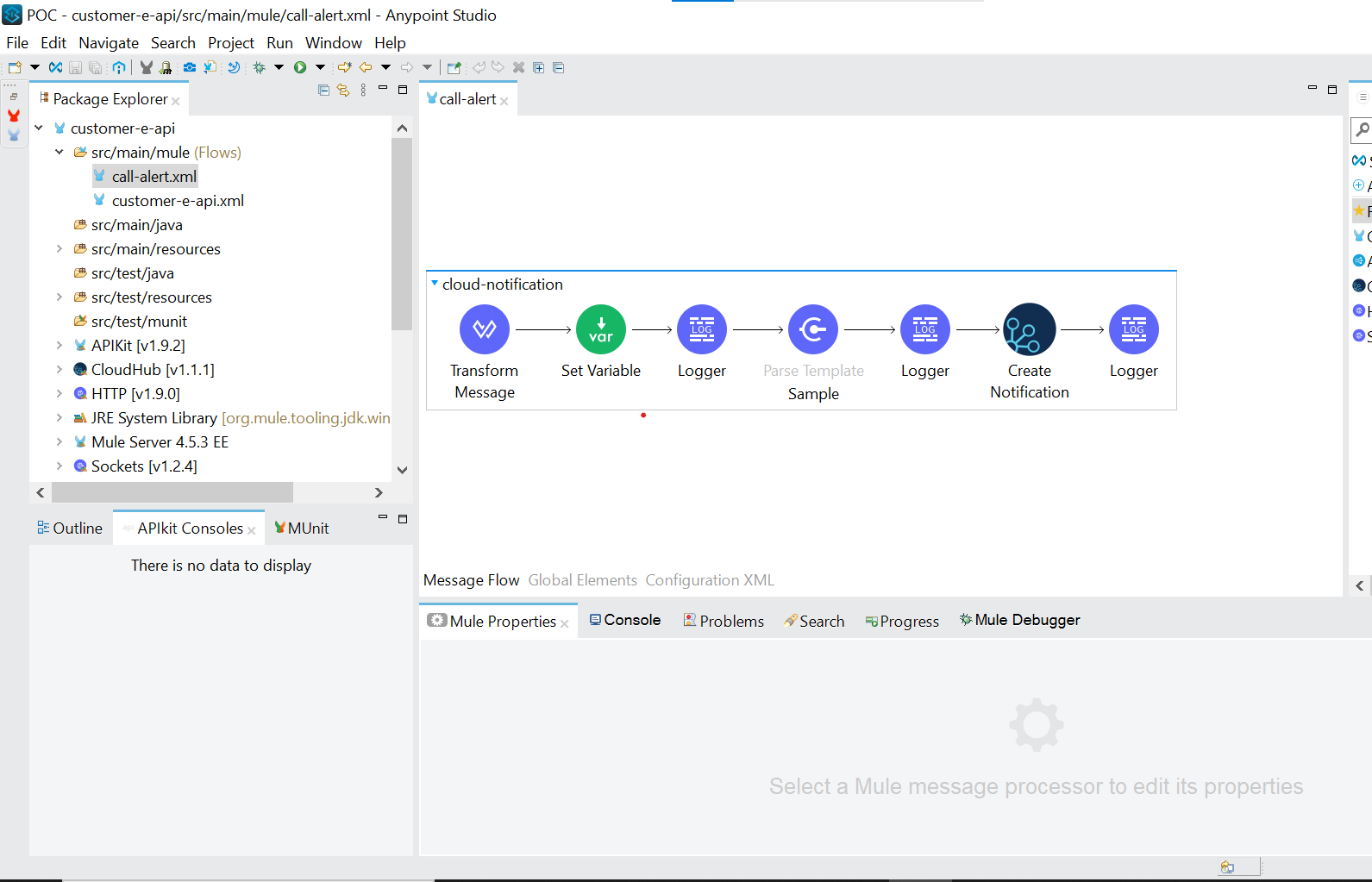
Task: Click the Expand All toolbar icon
Action: 539,67
